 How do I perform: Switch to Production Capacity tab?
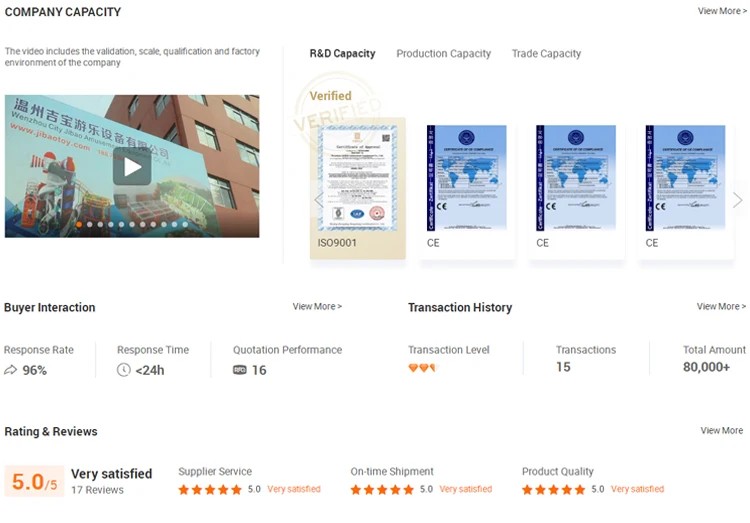click(443, 54)
